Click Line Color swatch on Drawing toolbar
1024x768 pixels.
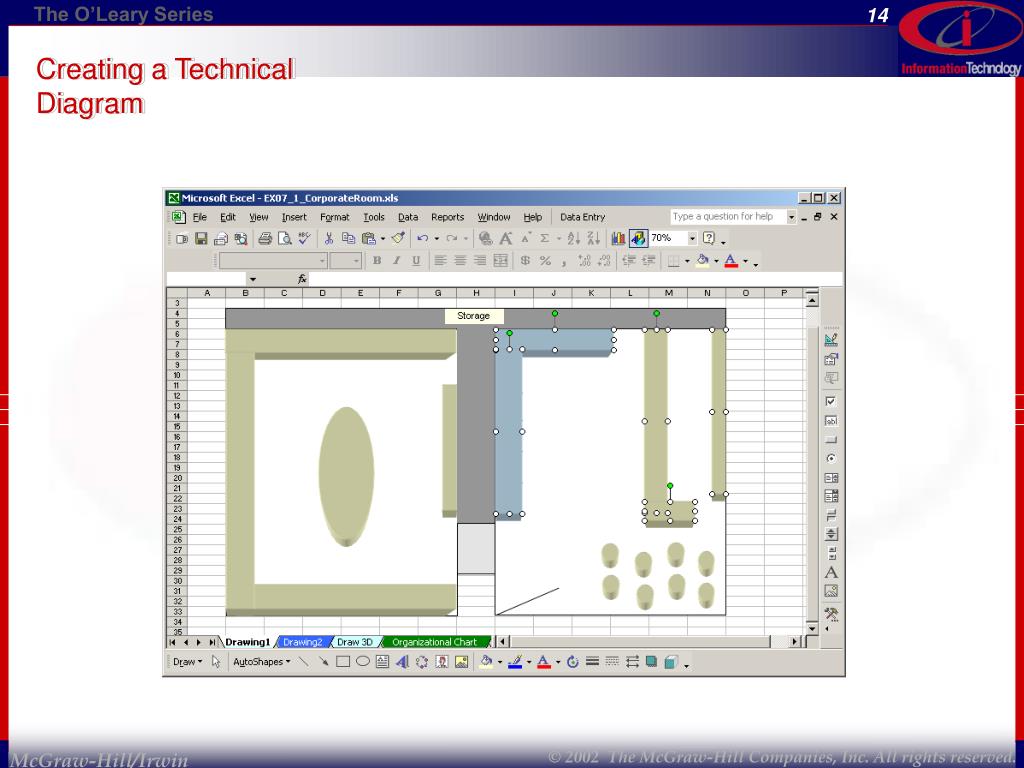pos(515,662)
